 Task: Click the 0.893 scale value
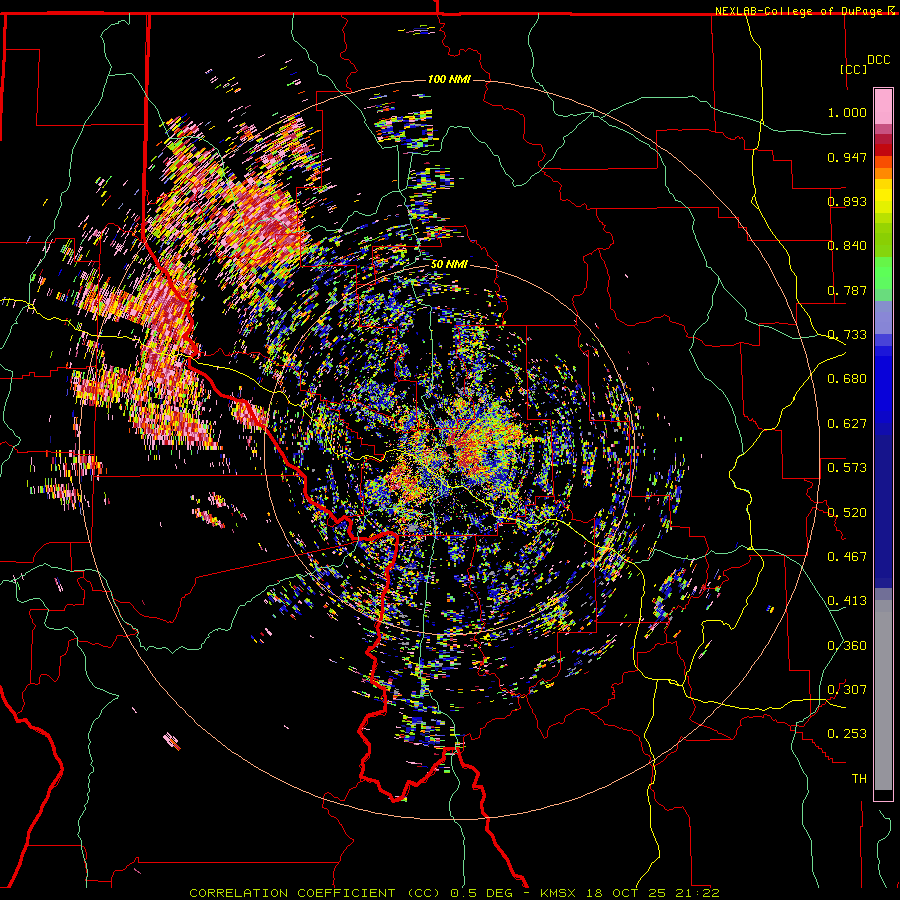(847, 201)
